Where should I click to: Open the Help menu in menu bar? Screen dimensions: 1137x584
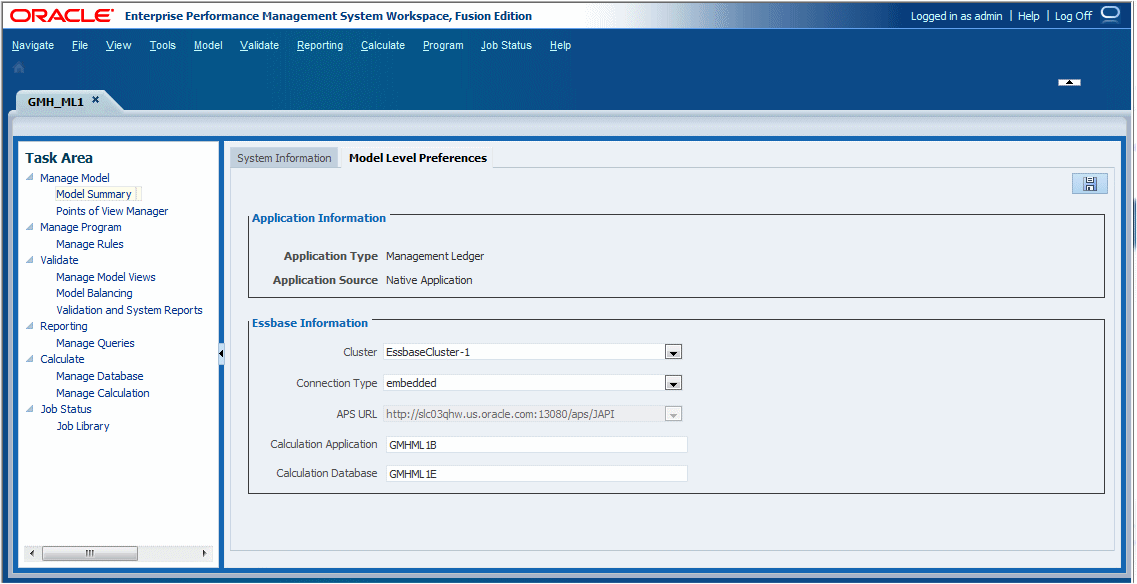[560, 45]
